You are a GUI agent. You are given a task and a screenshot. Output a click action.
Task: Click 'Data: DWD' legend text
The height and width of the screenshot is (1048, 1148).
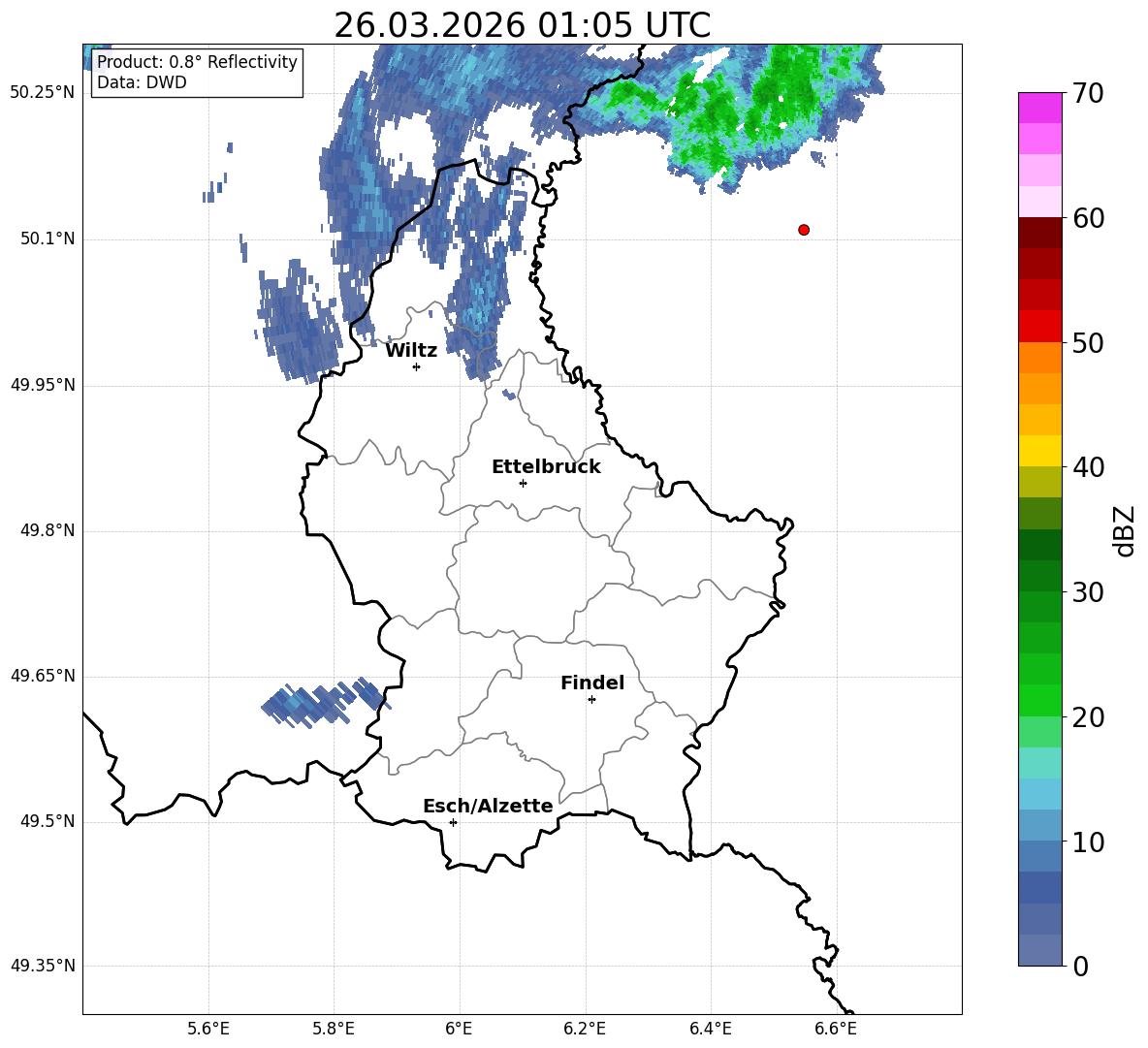[x=142, y=82]
